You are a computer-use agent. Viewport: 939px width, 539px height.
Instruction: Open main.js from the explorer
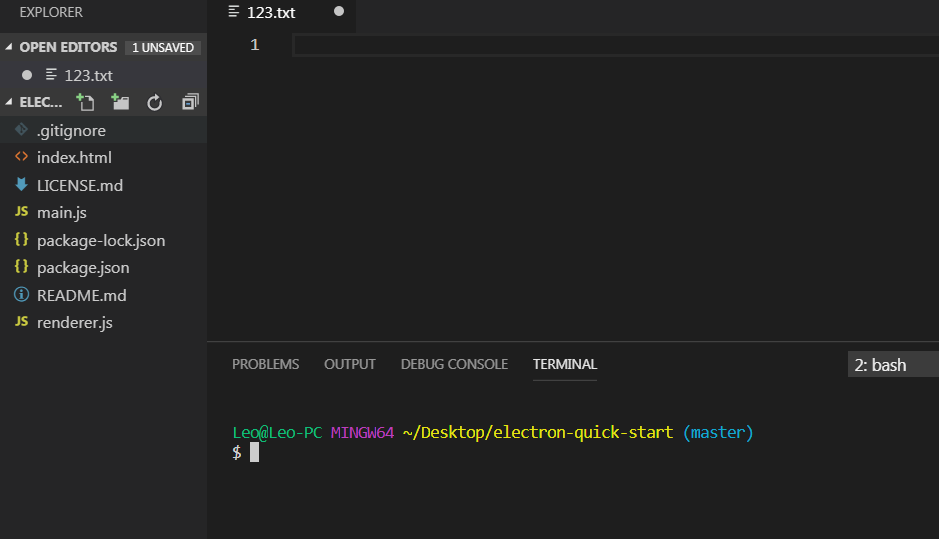tap(104, 213)
